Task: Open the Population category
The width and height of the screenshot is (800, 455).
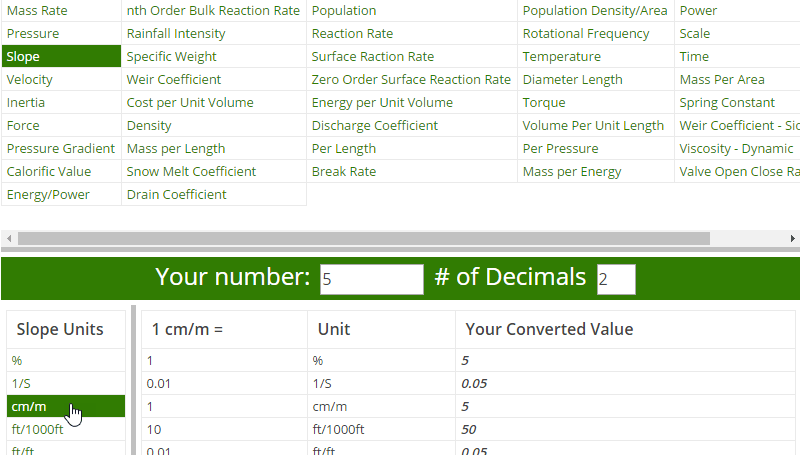Action: pyautogui.click(x=344, y=11)
